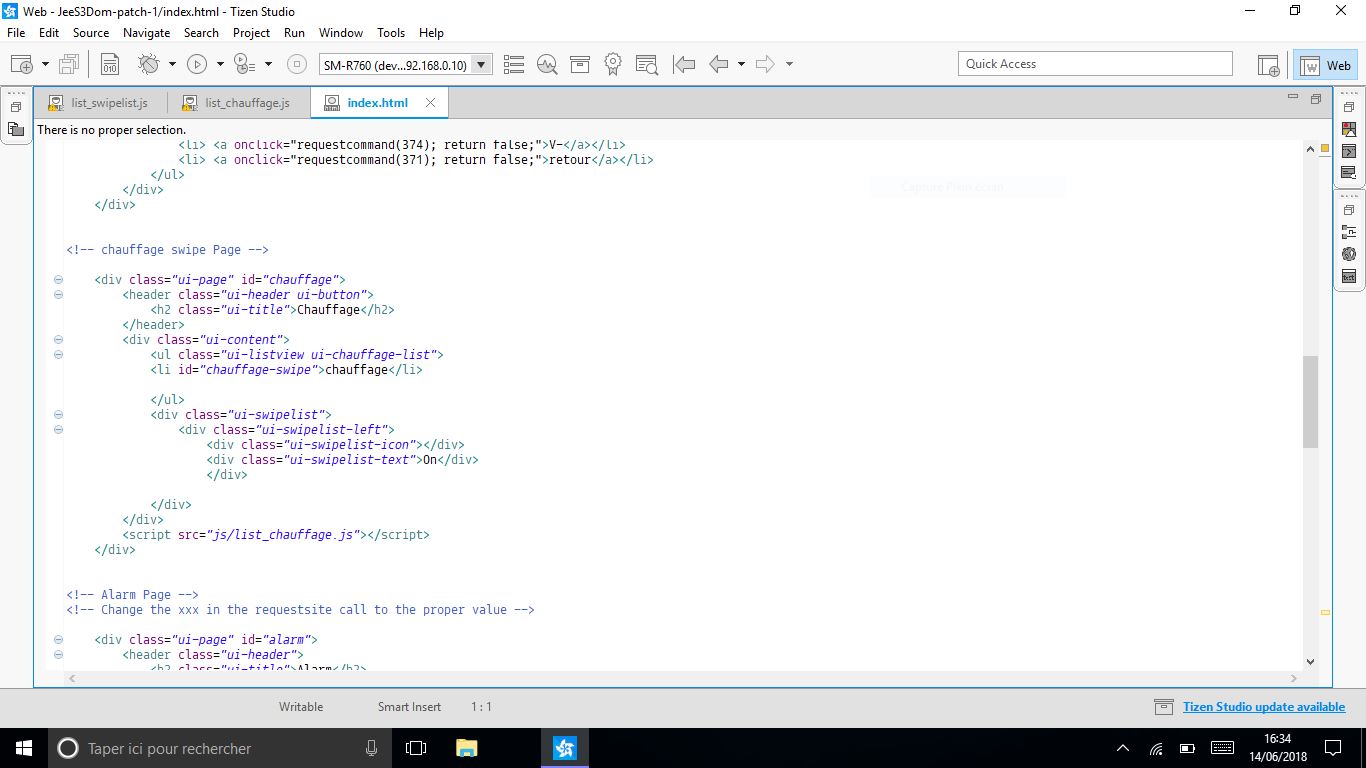Image resolution: width=1366 pixels, height=768 pixels.
Task: Click the package manager box icon
Action: (x=580, y=64)
